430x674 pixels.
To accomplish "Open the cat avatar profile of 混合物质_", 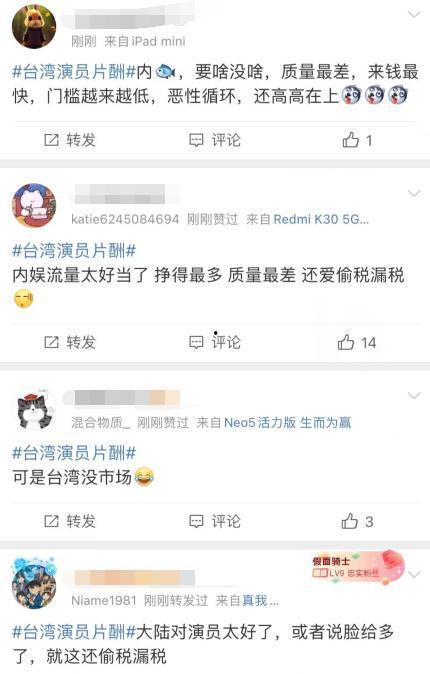I will point(35,408).
